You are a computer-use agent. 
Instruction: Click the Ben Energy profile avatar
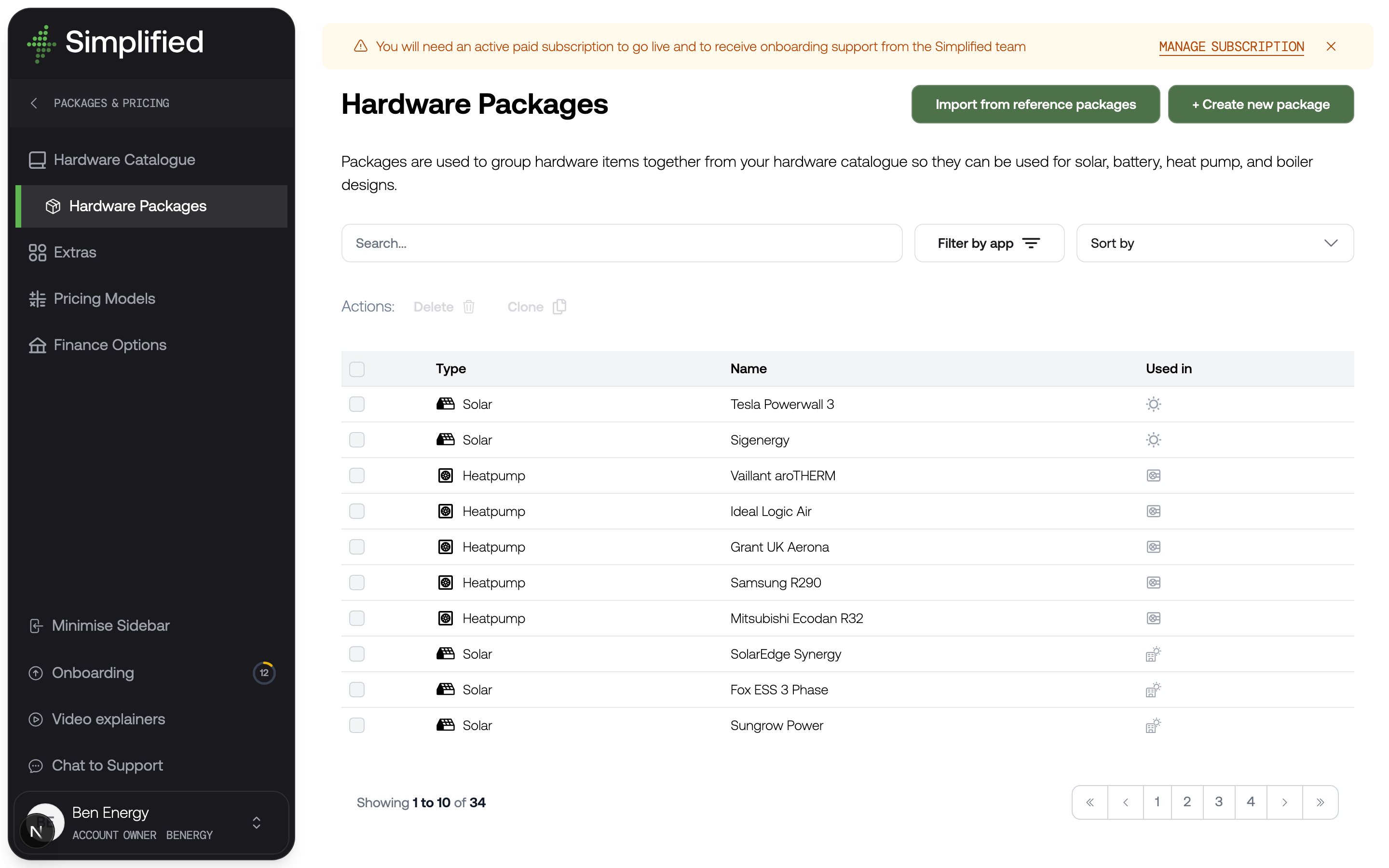click(x=45, y=823)
